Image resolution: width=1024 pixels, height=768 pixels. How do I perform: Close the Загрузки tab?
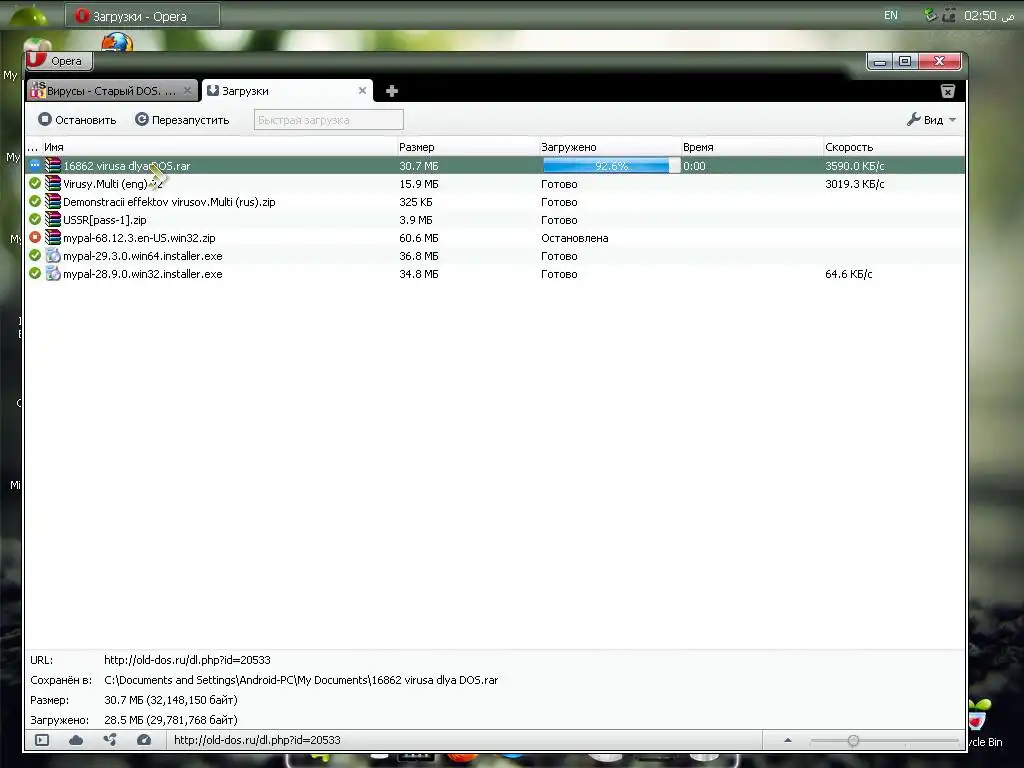362,91
